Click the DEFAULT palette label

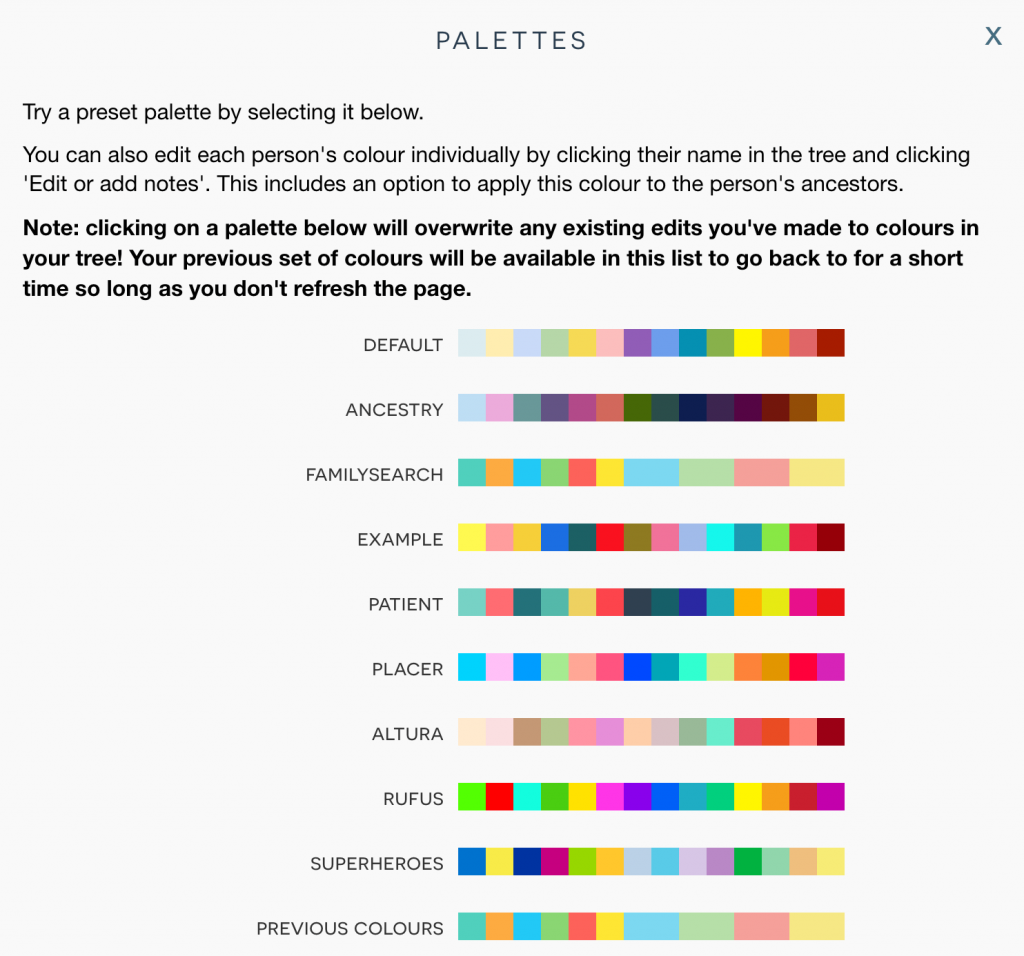tap(403, 344)
